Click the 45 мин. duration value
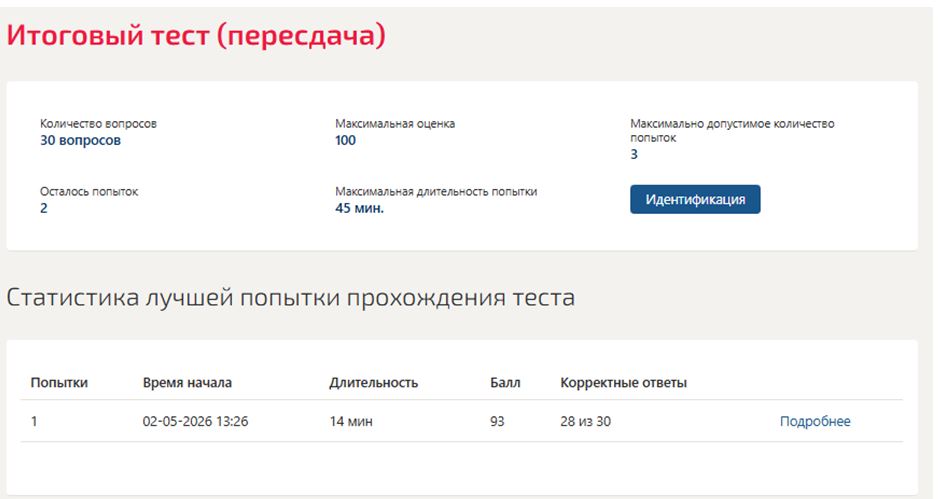 359,208
